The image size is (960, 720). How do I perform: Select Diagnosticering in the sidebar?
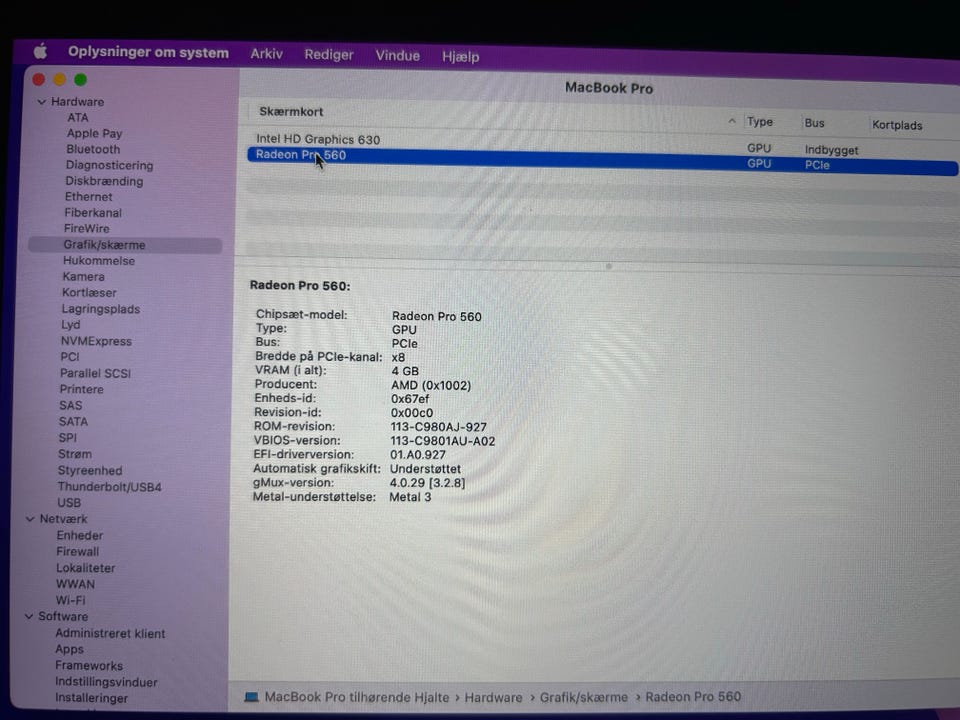click(110, 165)
